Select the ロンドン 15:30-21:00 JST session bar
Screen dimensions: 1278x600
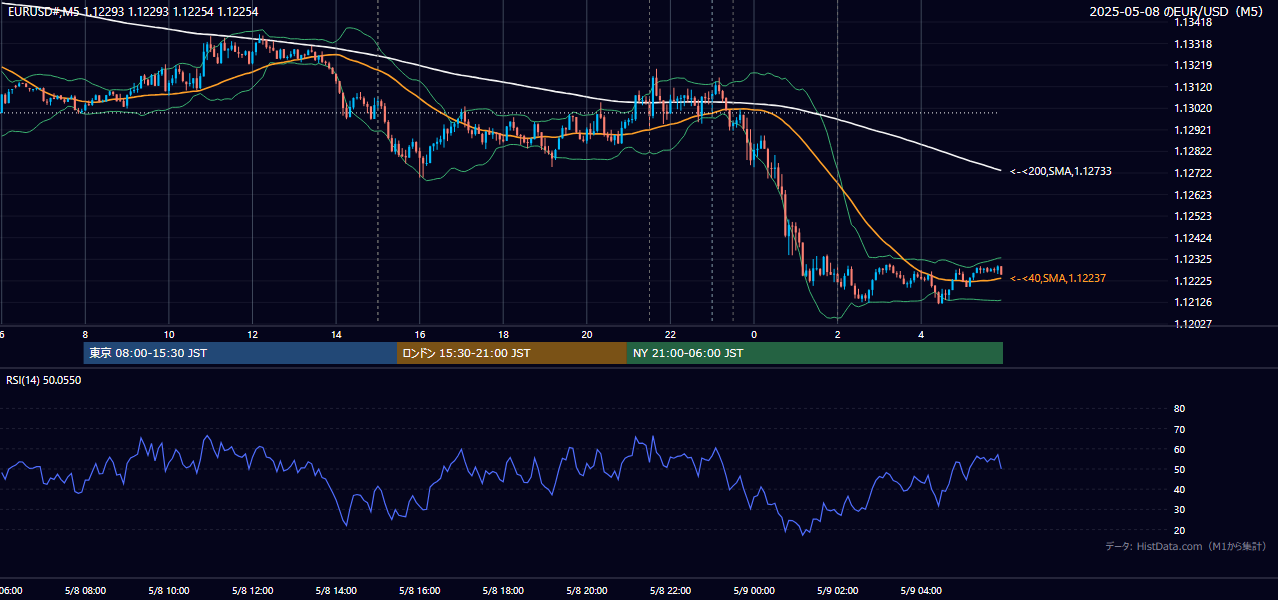pos(512,353)
